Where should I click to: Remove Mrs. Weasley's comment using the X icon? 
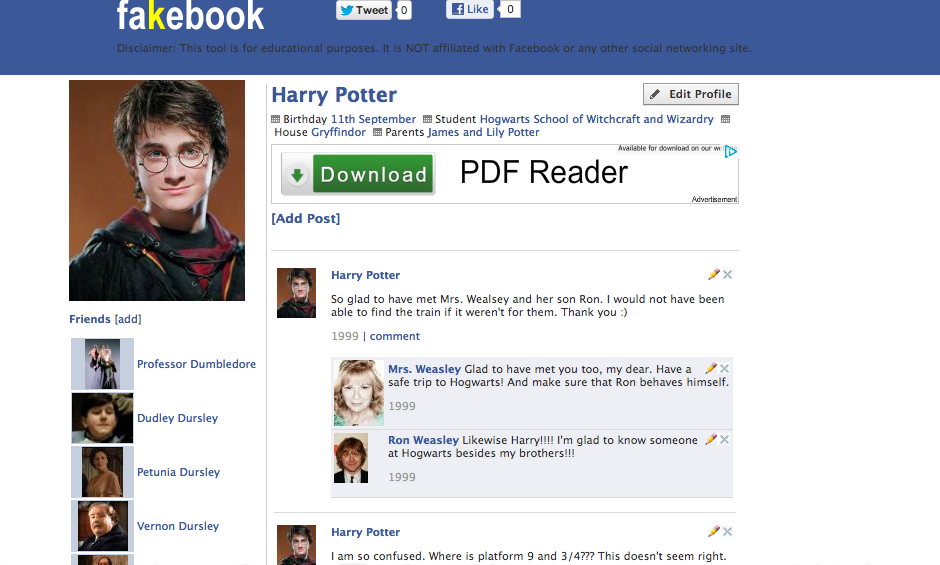pyautogui.click(x=724, y=368)
